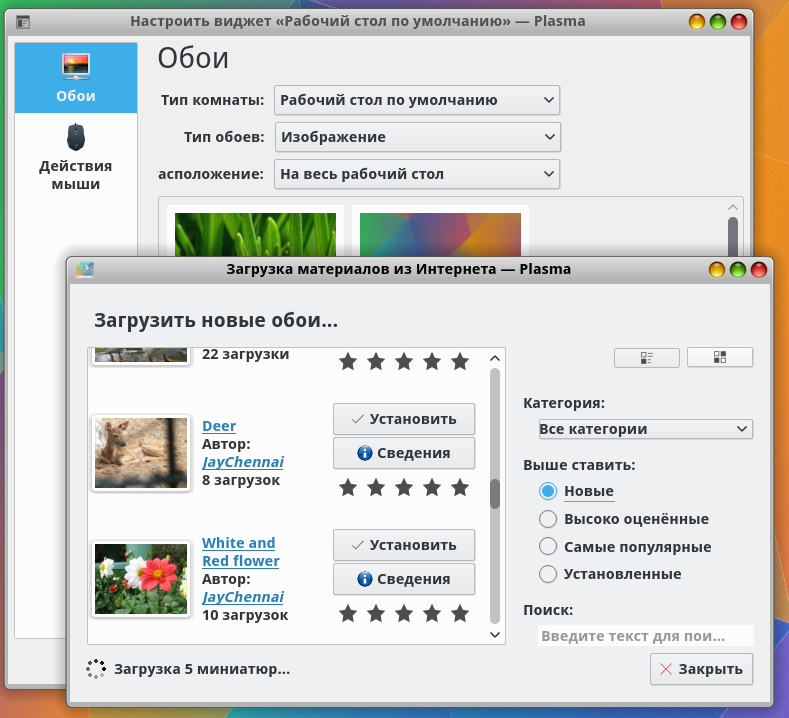
Task: Click scroll-down arrow of wallpaper download list
Action: [x=495, y=635]
